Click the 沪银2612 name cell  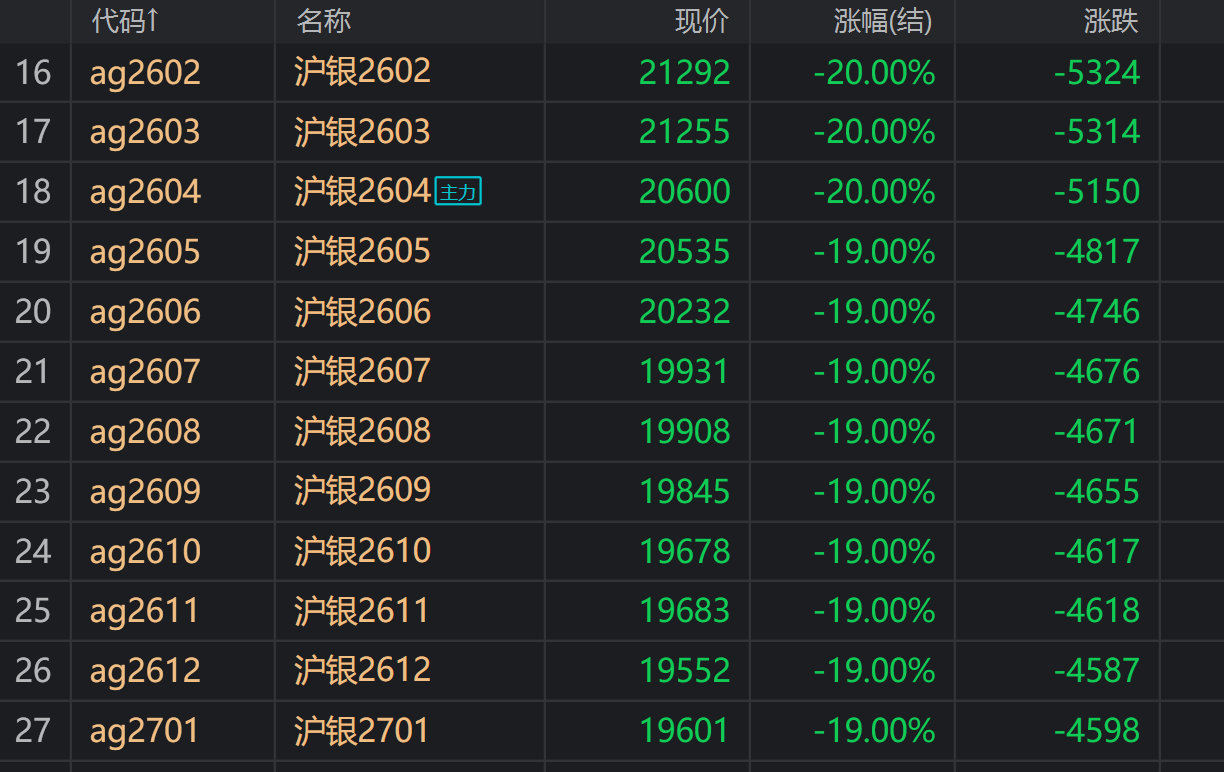click(362, 670)
